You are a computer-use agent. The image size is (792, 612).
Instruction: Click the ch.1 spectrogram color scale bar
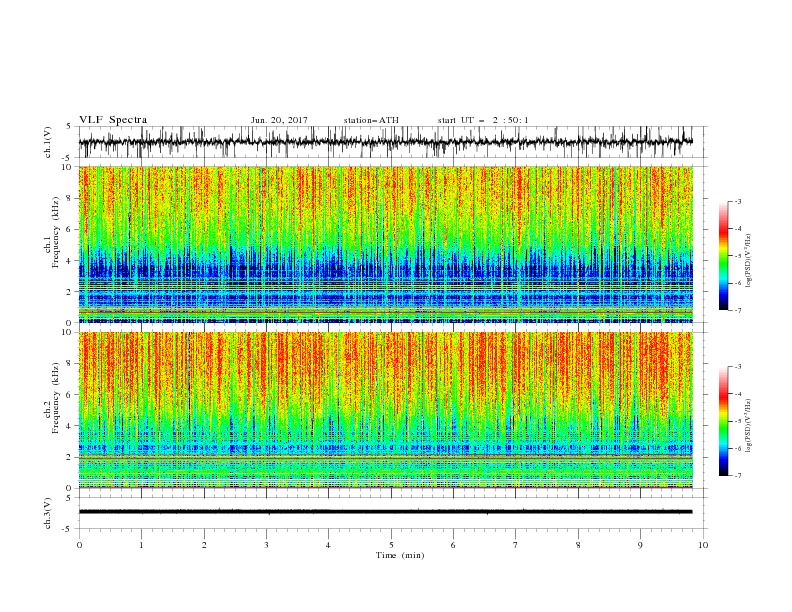coord(723,256)
